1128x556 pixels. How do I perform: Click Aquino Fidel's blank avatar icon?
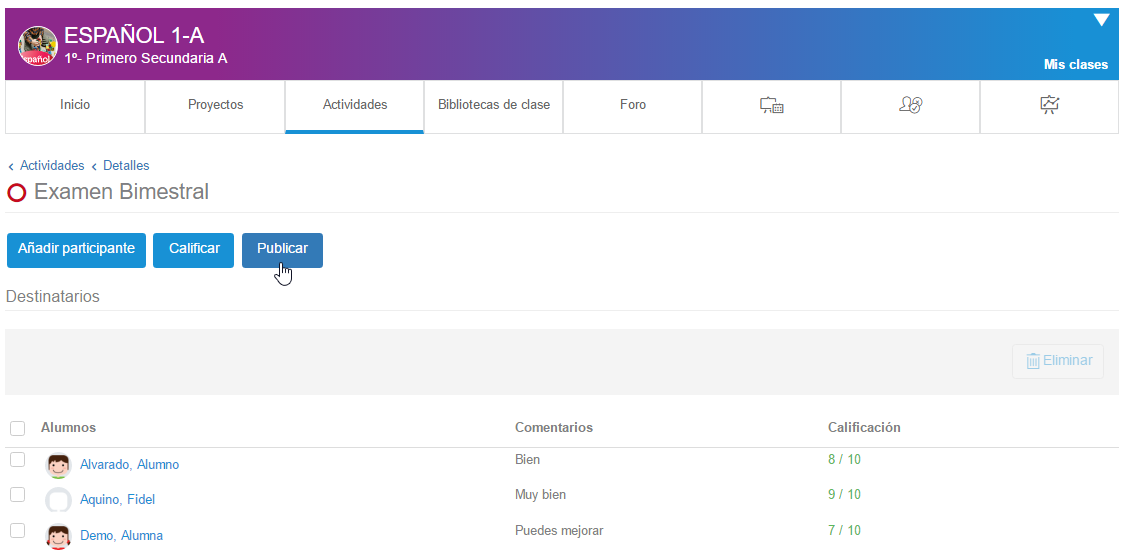59,500
